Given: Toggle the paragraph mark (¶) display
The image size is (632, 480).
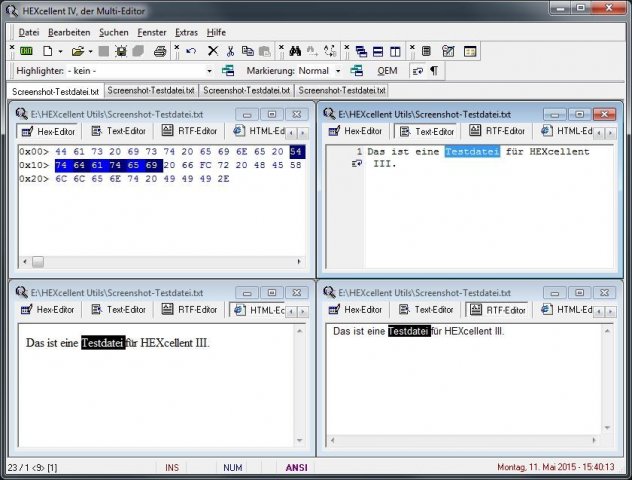Looking at the screenshot, I should [x=433, y=71].
